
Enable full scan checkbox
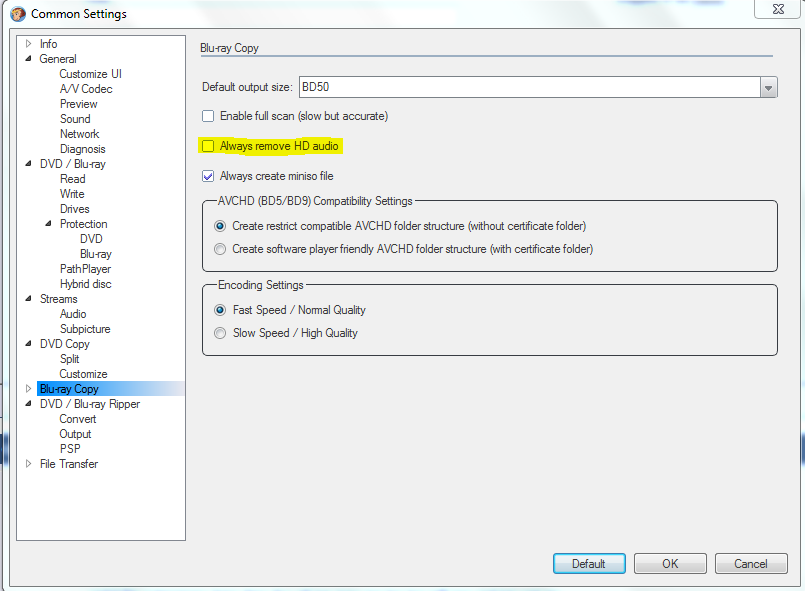click(x=208, y=116)
